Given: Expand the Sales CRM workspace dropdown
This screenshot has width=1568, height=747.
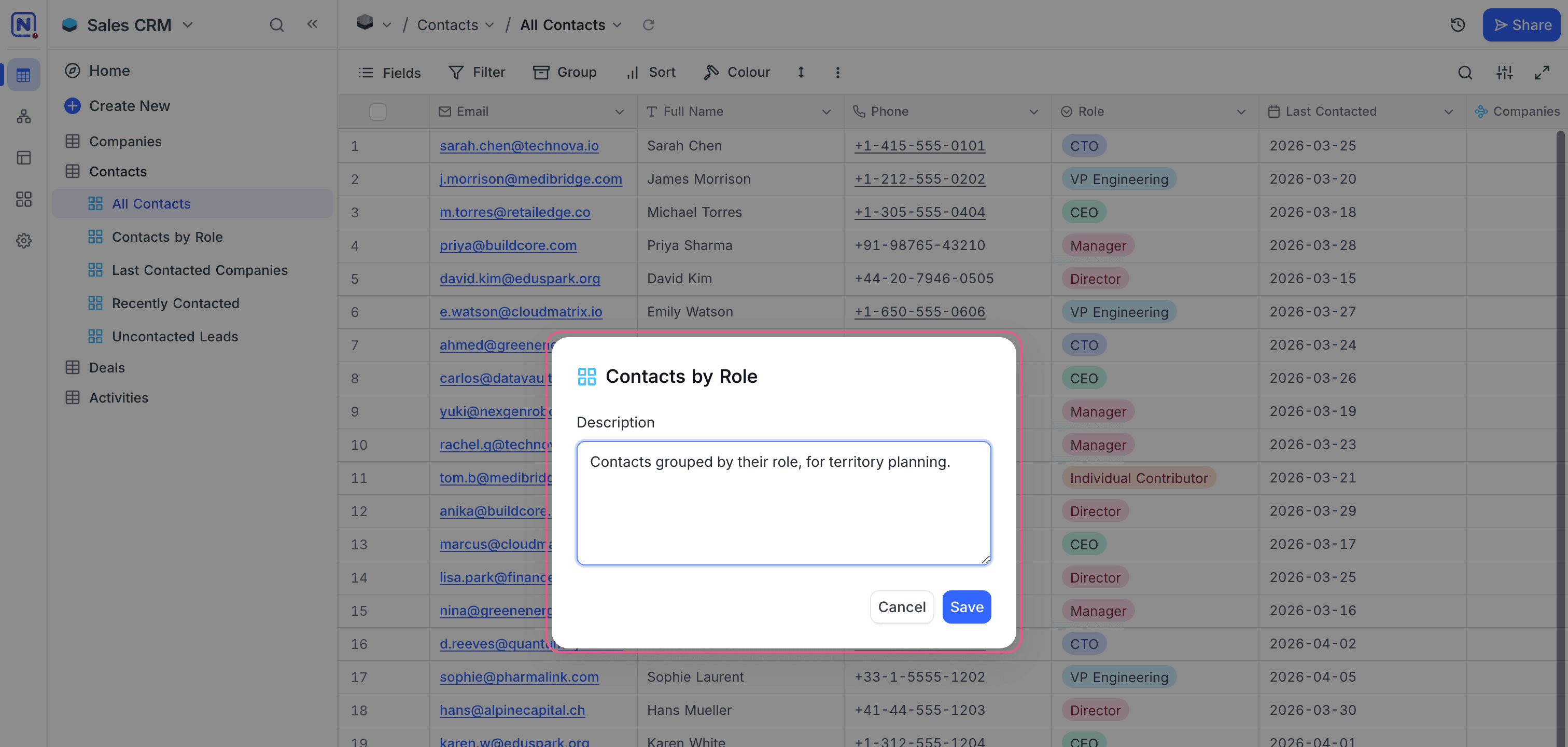Looking at the screenshot, I should pos(188,25).
